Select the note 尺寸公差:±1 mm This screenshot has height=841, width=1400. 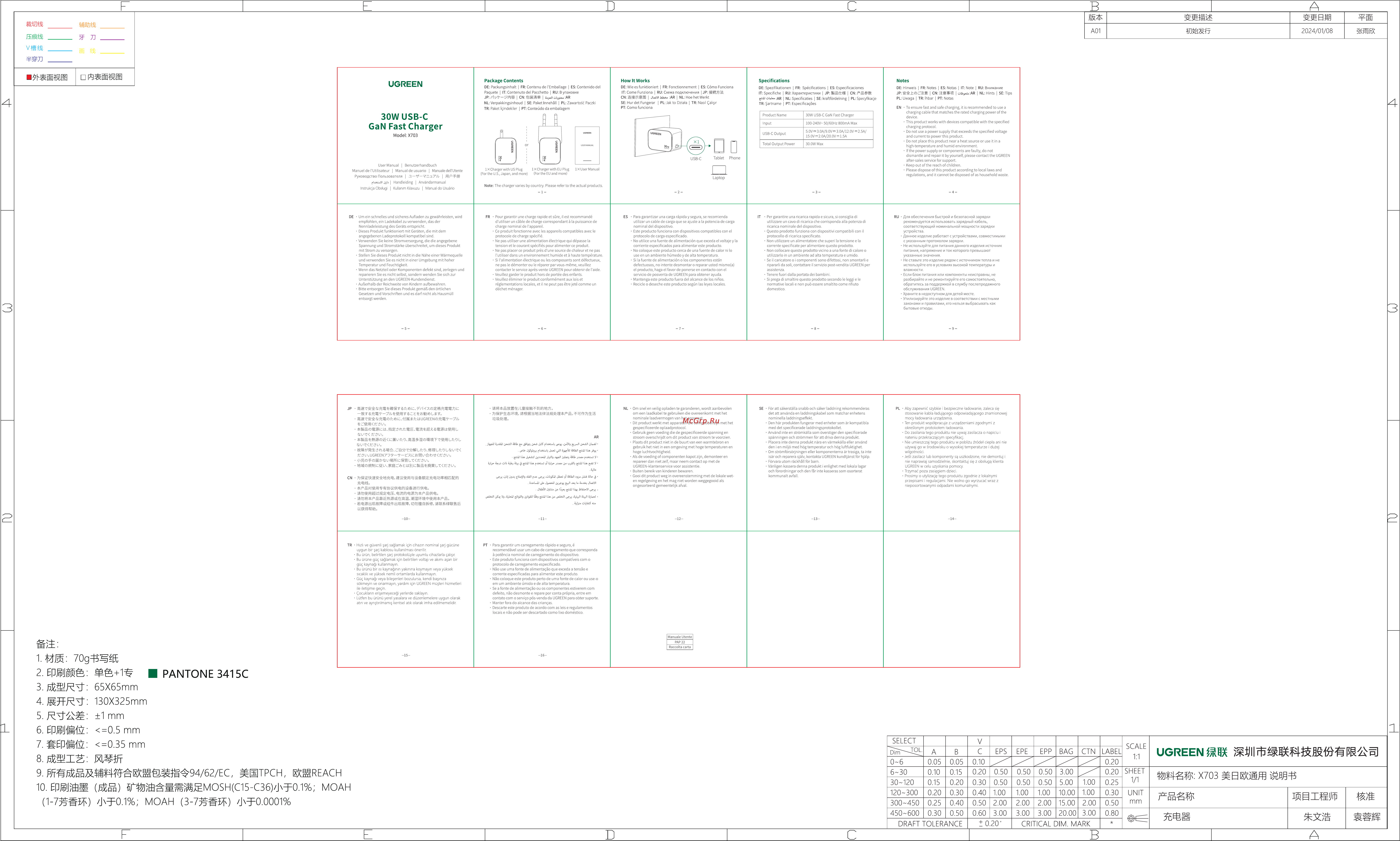tap(80, 716)
